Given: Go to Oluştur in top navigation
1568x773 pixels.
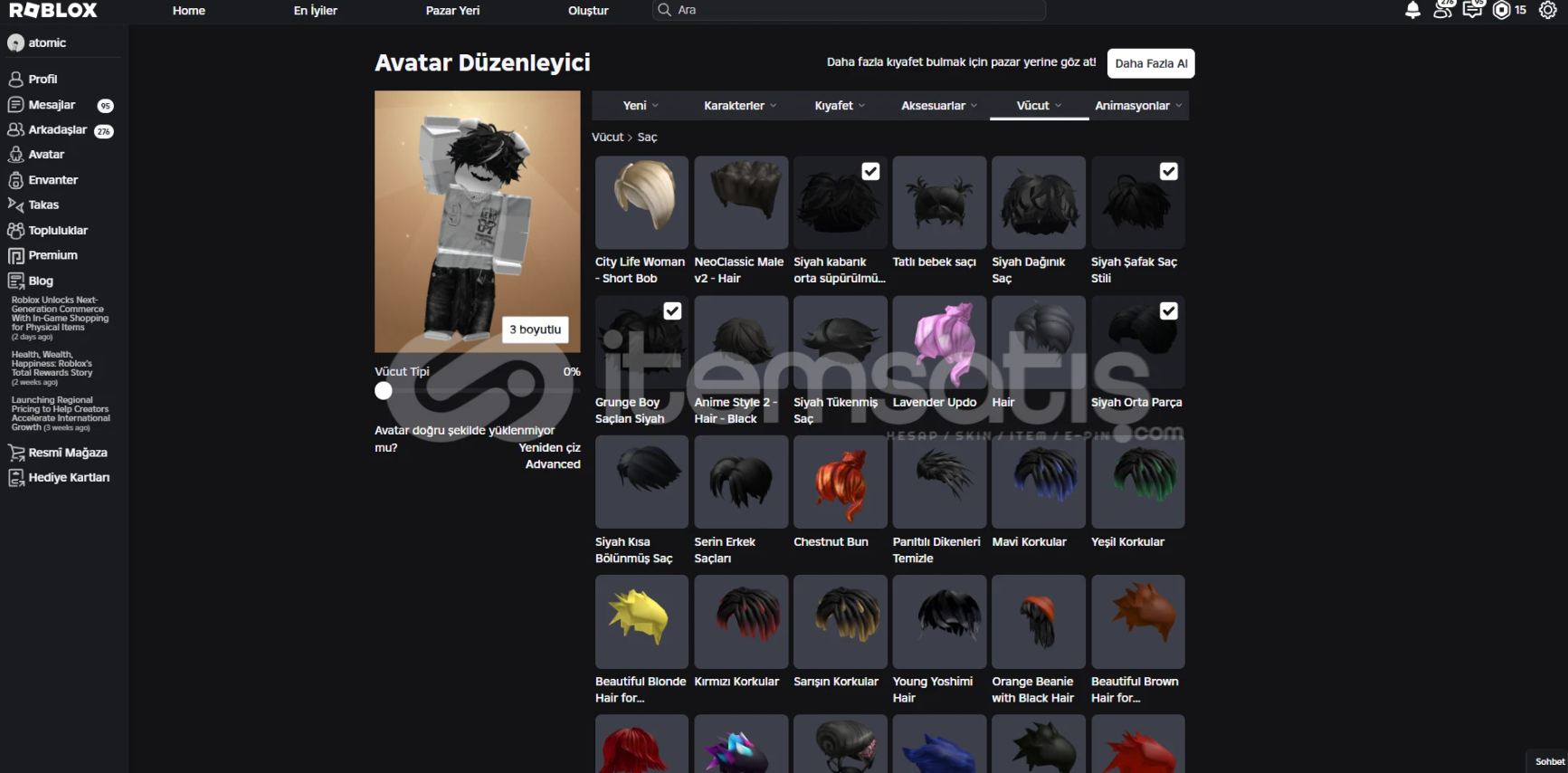Looking at the screenshot, I should (x=588, y=11).
